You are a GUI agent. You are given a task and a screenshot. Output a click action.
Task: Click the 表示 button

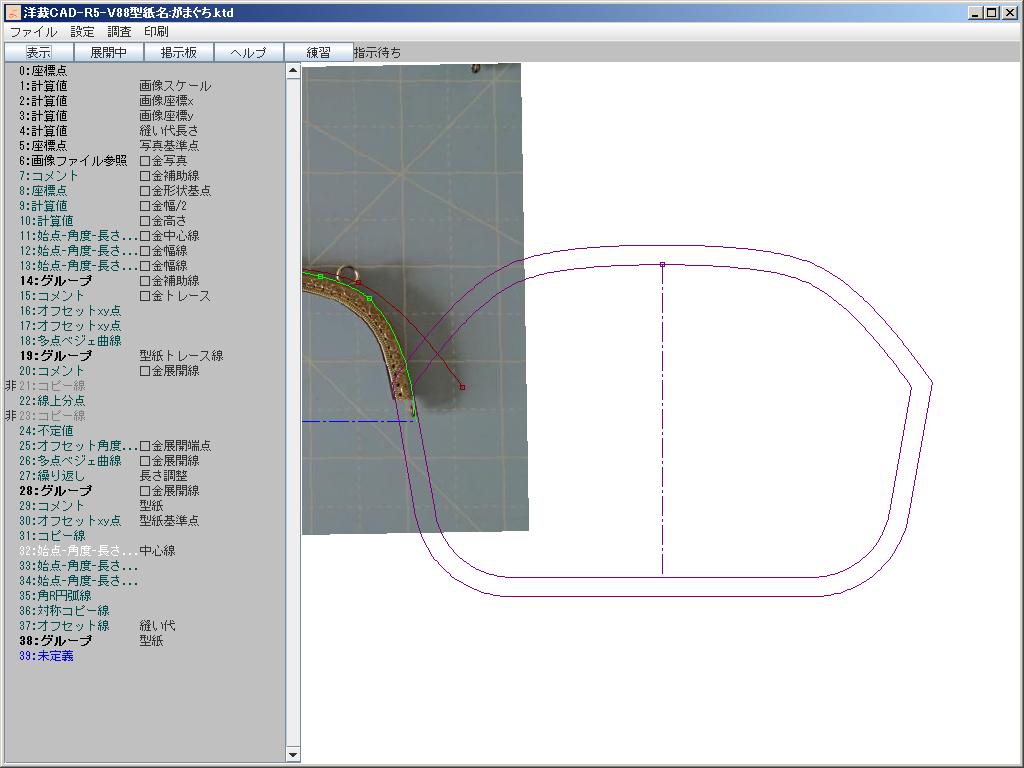(39, 52)
